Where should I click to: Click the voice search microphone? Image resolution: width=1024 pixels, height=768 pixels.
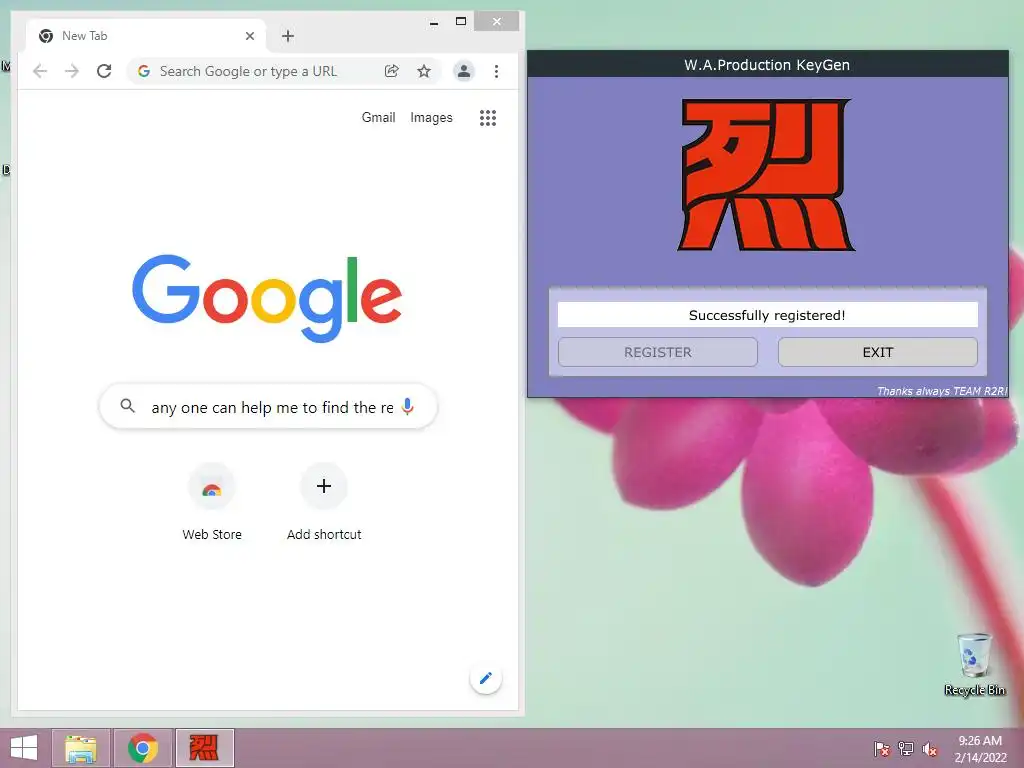(x=408, y=406)
